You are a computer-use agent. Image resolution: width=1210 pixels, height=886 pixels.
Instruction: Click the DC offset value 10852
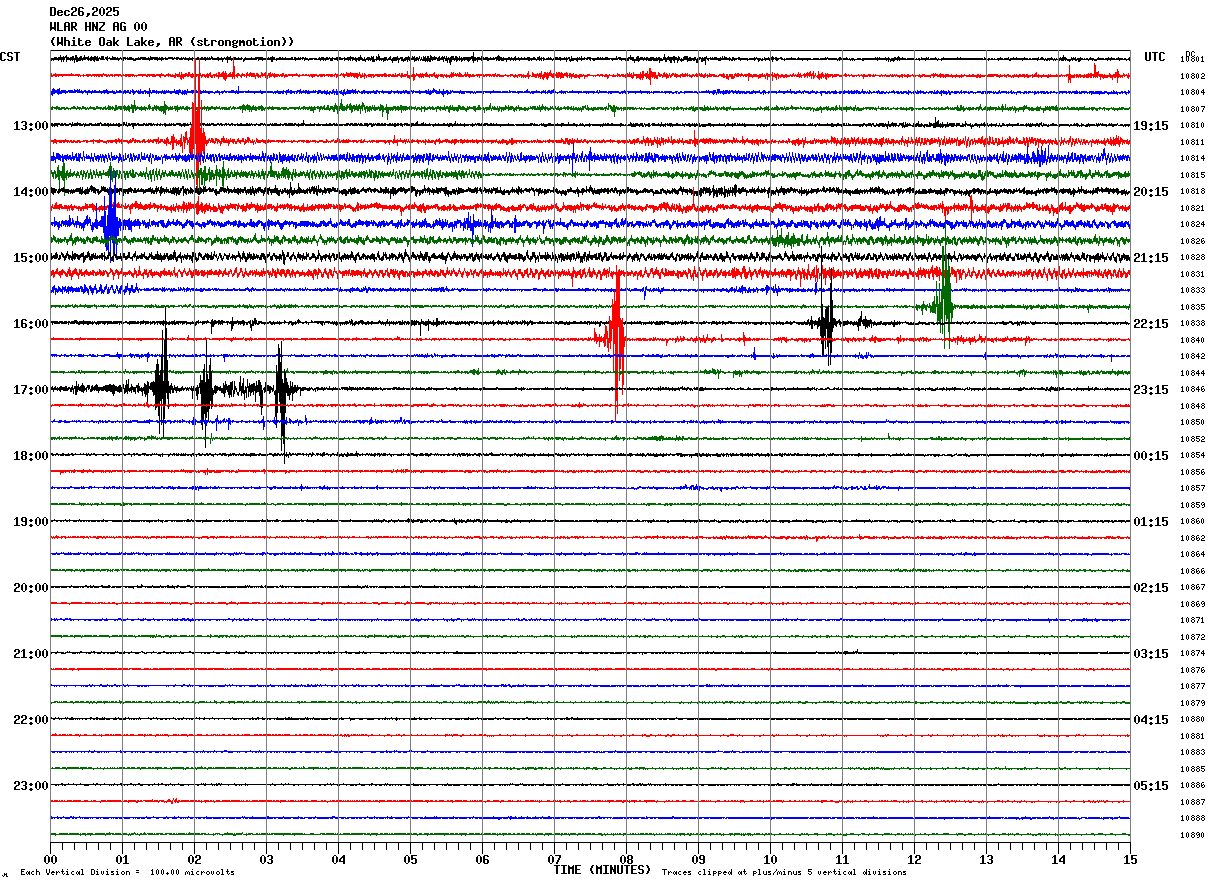pyautogui.click(x=1191, y=439)
